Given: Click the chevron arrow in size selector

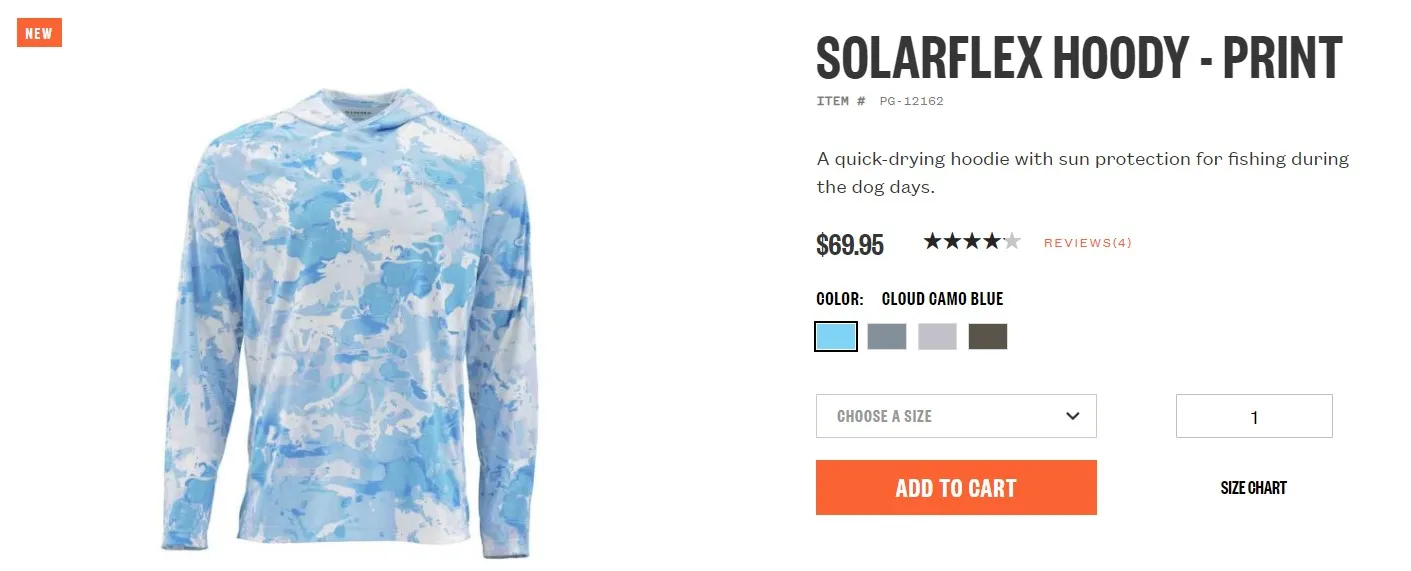Looking at the screenshot, I should [x=1073, y=416].
